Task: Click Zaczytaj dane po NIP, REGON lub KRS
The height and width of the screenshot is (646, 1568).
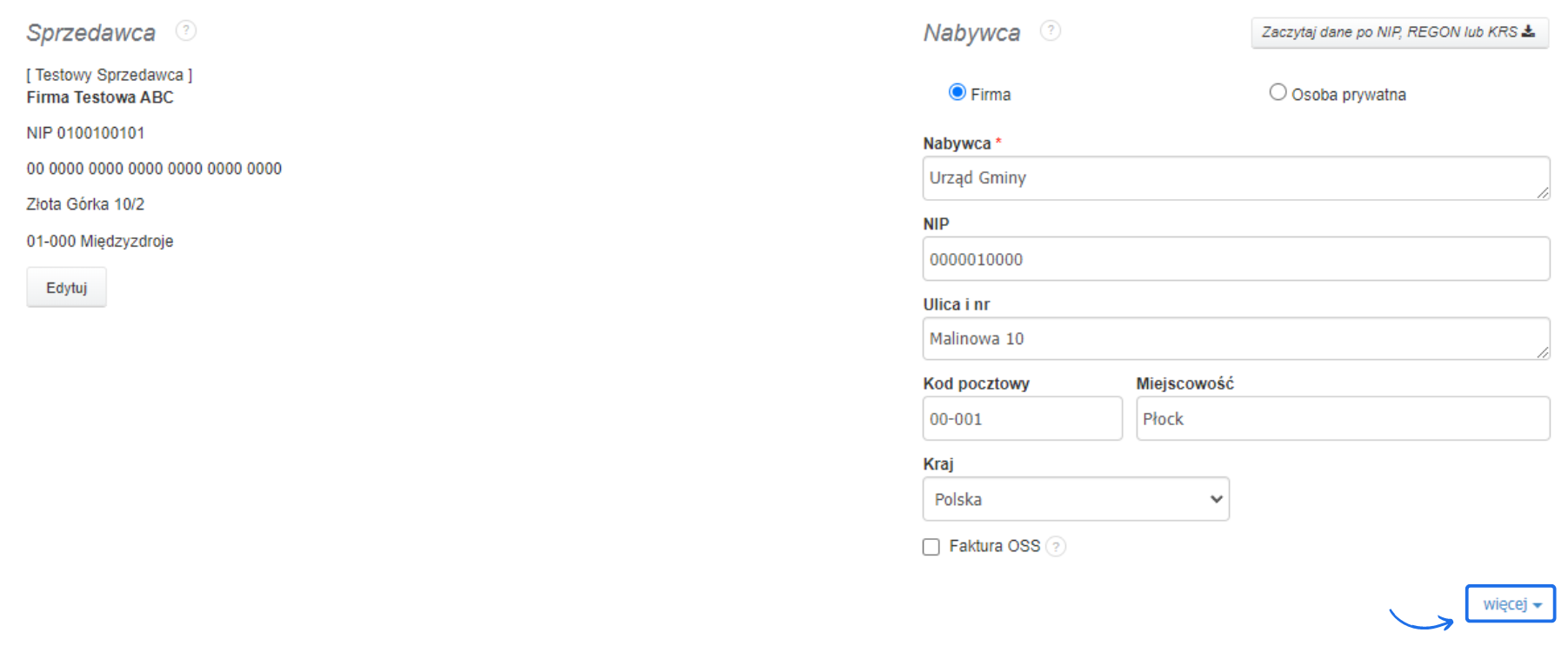Action: (x=1398, y=32)
